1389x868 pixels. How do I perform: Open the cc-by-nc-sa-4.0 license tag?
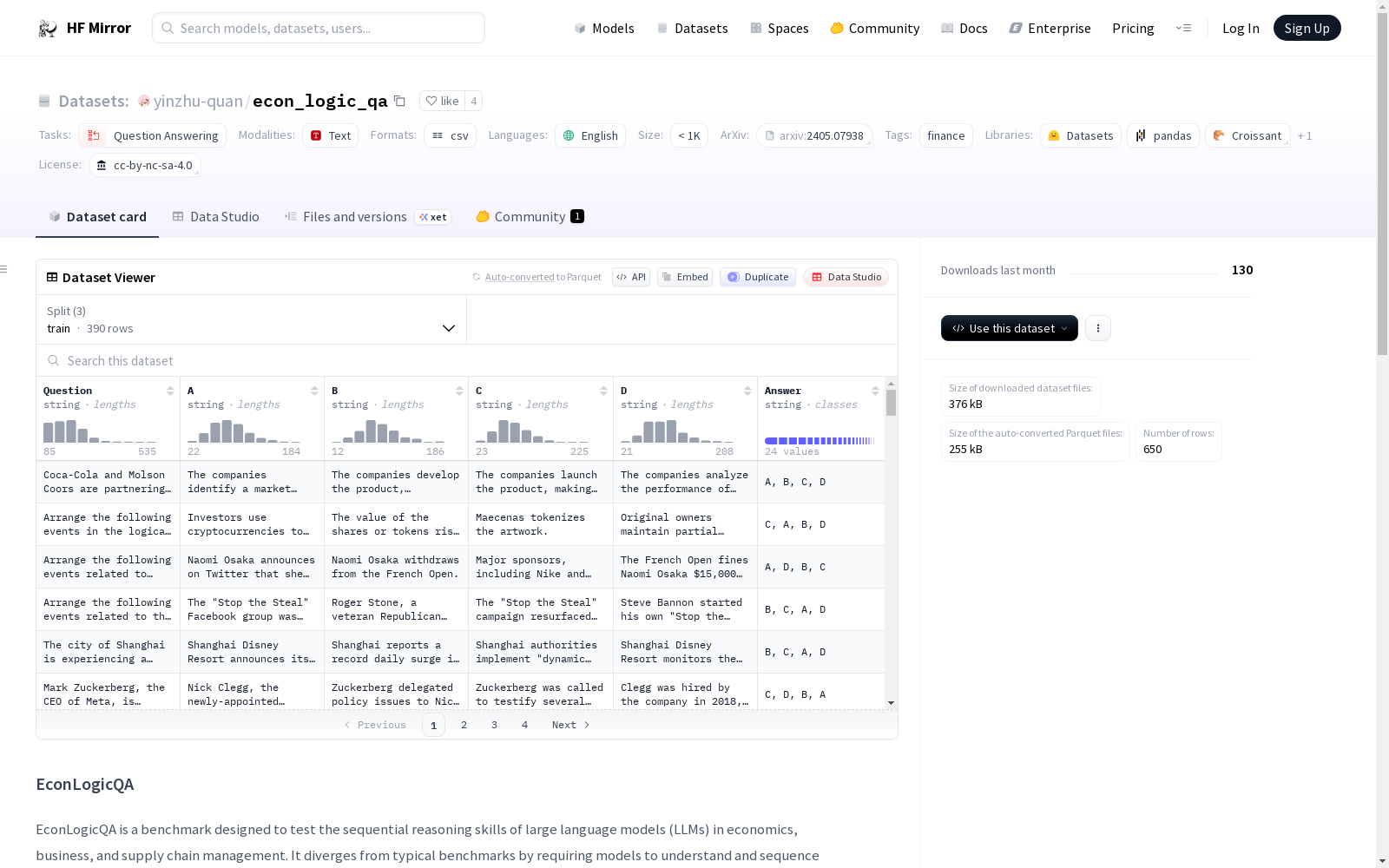145,165
